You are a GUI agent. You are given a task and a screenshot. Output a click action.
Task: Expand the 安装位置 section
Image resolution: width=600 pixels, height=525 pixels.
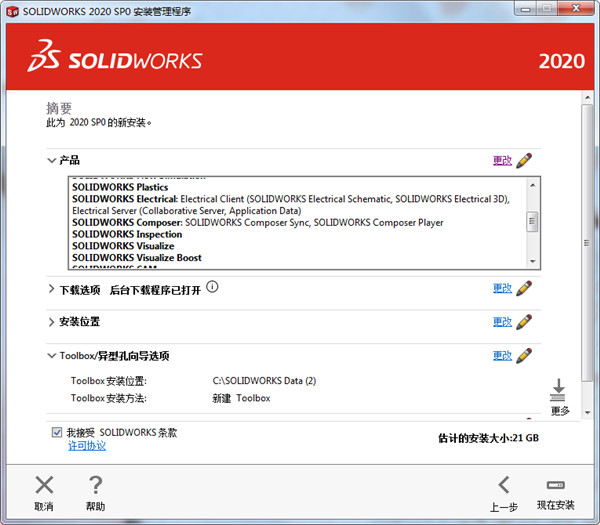pyautogui.click(x=52, y=322)
